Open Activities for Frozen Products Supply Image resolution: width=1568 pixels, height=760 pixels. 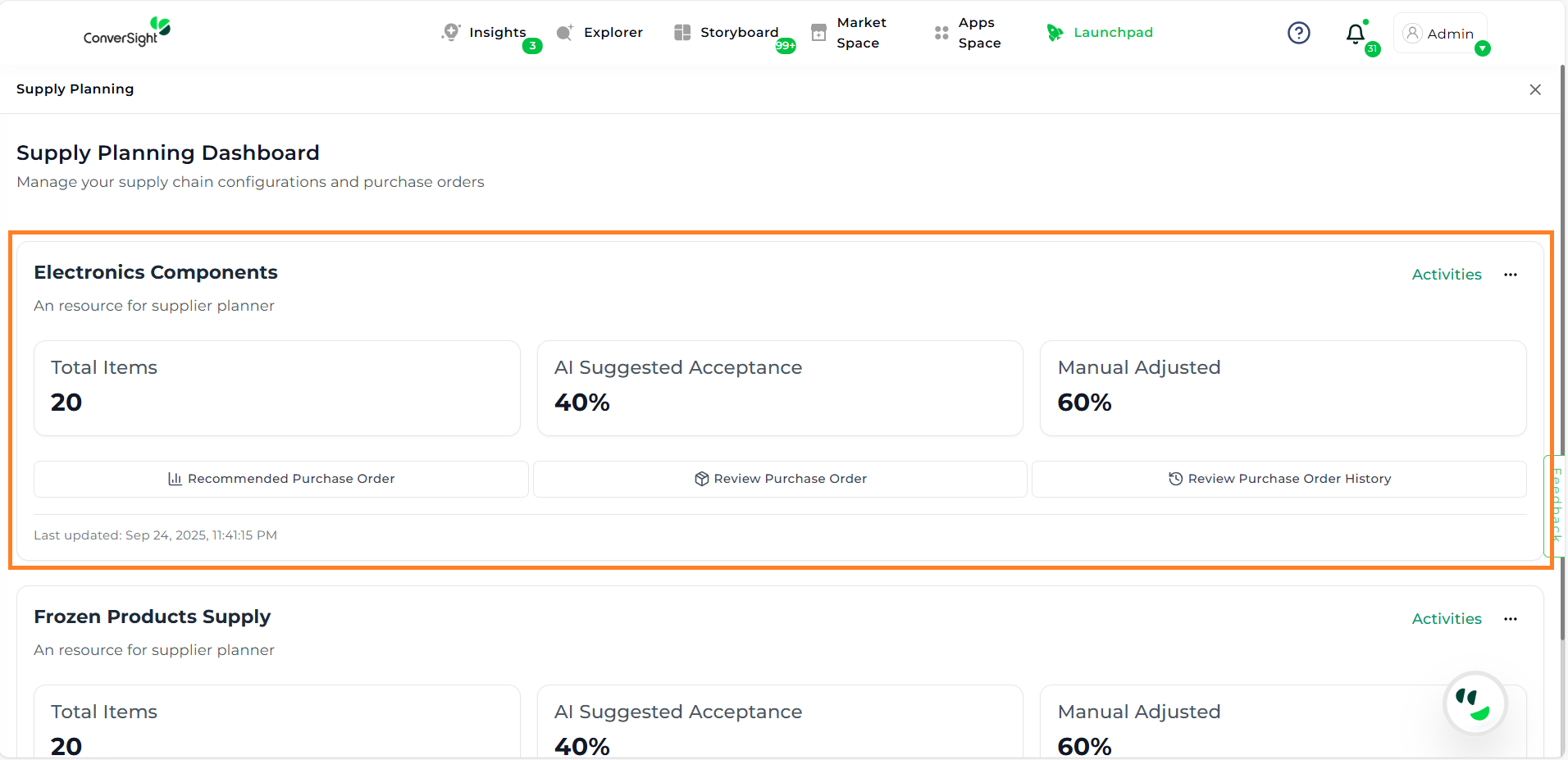(x=1446, y=619)
